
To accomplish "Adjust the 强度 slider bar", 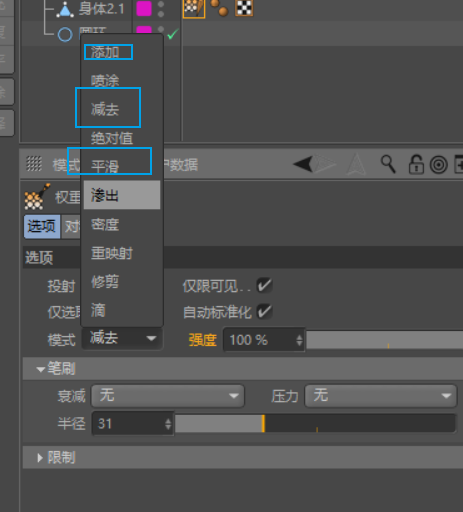I will [x=385, y=340].
